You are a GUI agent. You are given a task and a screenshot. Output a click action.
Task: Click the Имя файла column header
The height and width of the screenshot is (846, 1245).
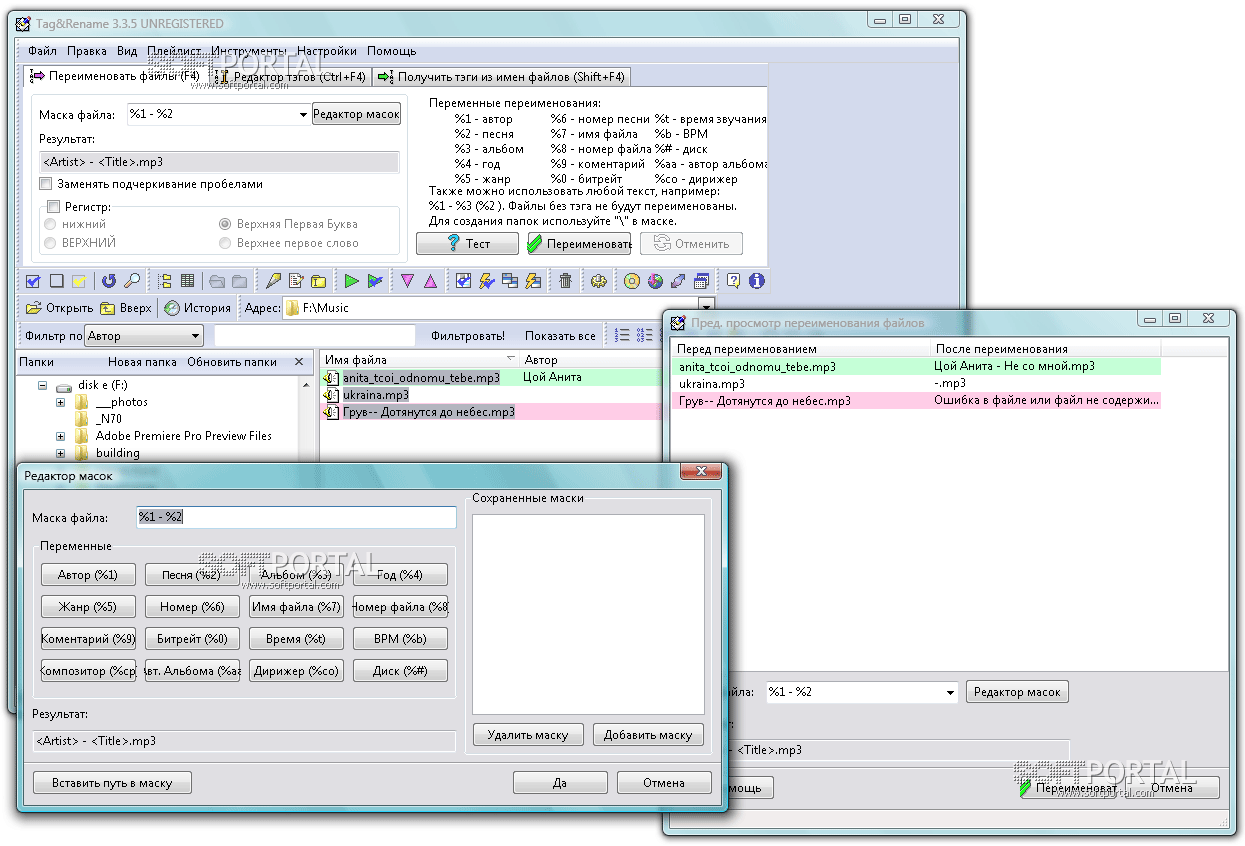(x=419, y=360)
